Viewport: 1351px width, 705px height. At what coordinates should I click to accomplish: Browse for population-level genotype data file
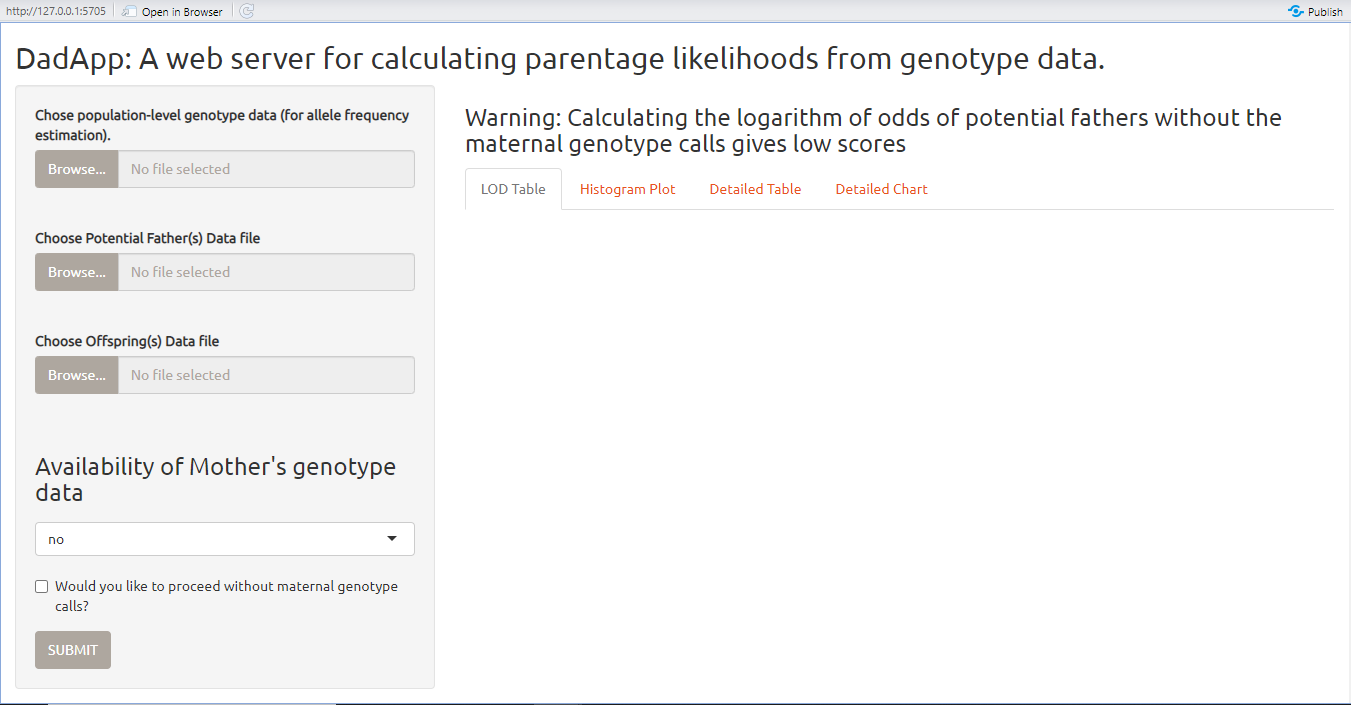click(77, 169)
